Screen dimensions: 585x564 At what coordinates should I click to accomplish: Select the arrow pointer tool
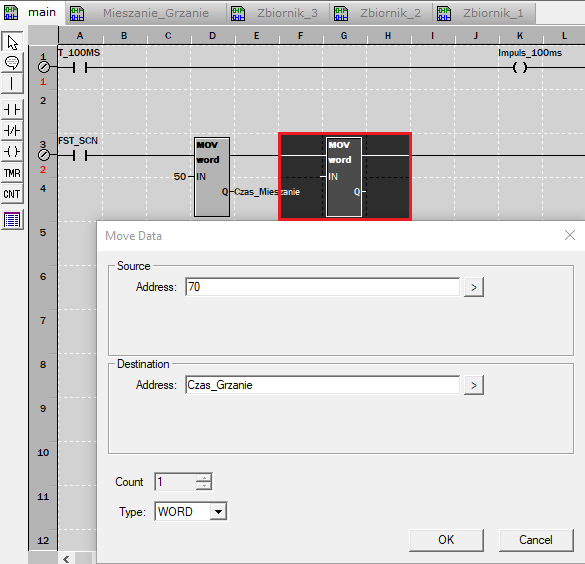(12, 42)
